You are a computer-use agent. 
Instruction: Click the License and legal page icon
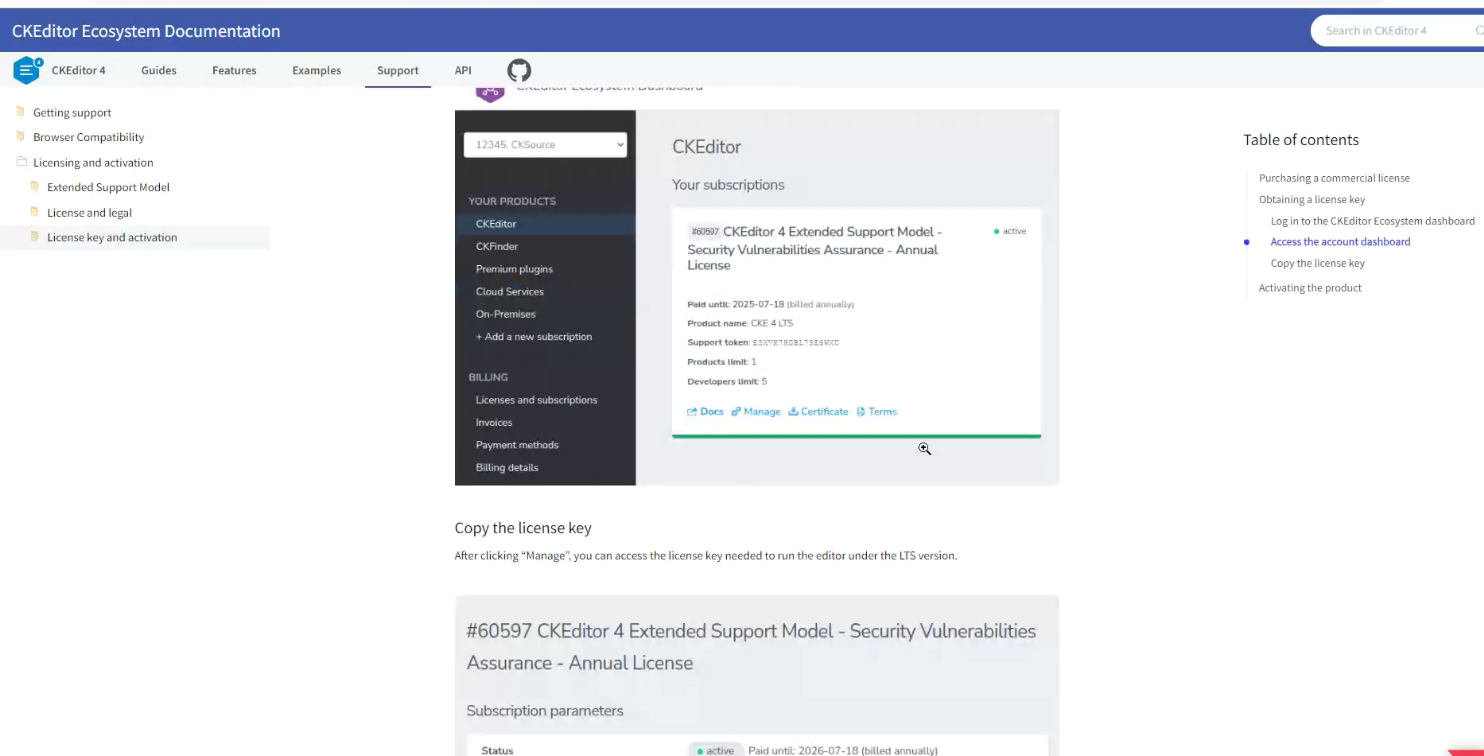[35, 212]
